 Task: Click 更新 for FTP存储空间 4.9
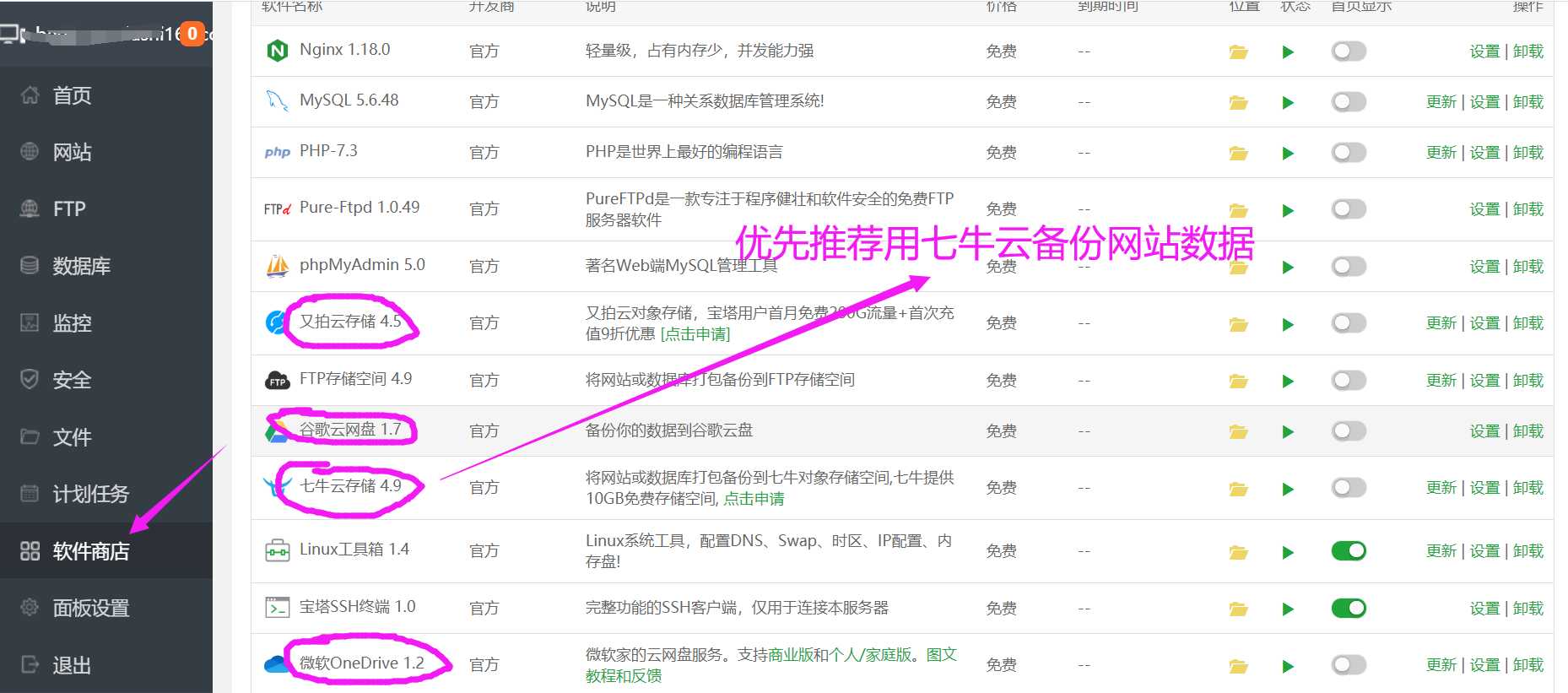pyautogui.click(x=1441, y=381)
